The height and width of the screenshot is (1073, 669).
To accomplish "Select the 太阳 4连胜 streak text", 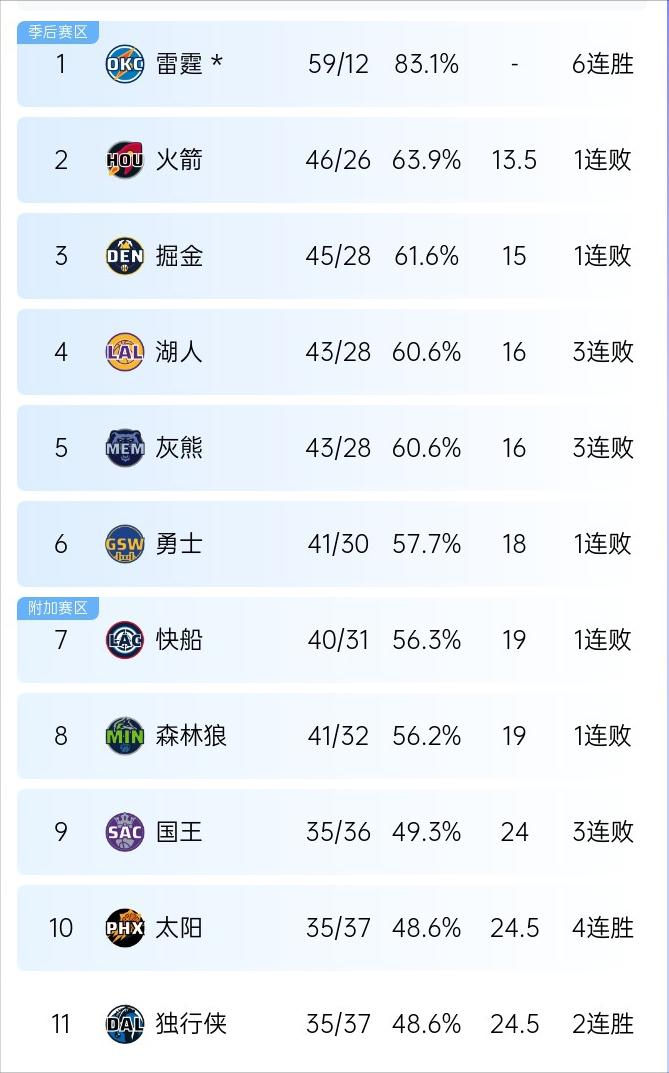I will [603, 928].
